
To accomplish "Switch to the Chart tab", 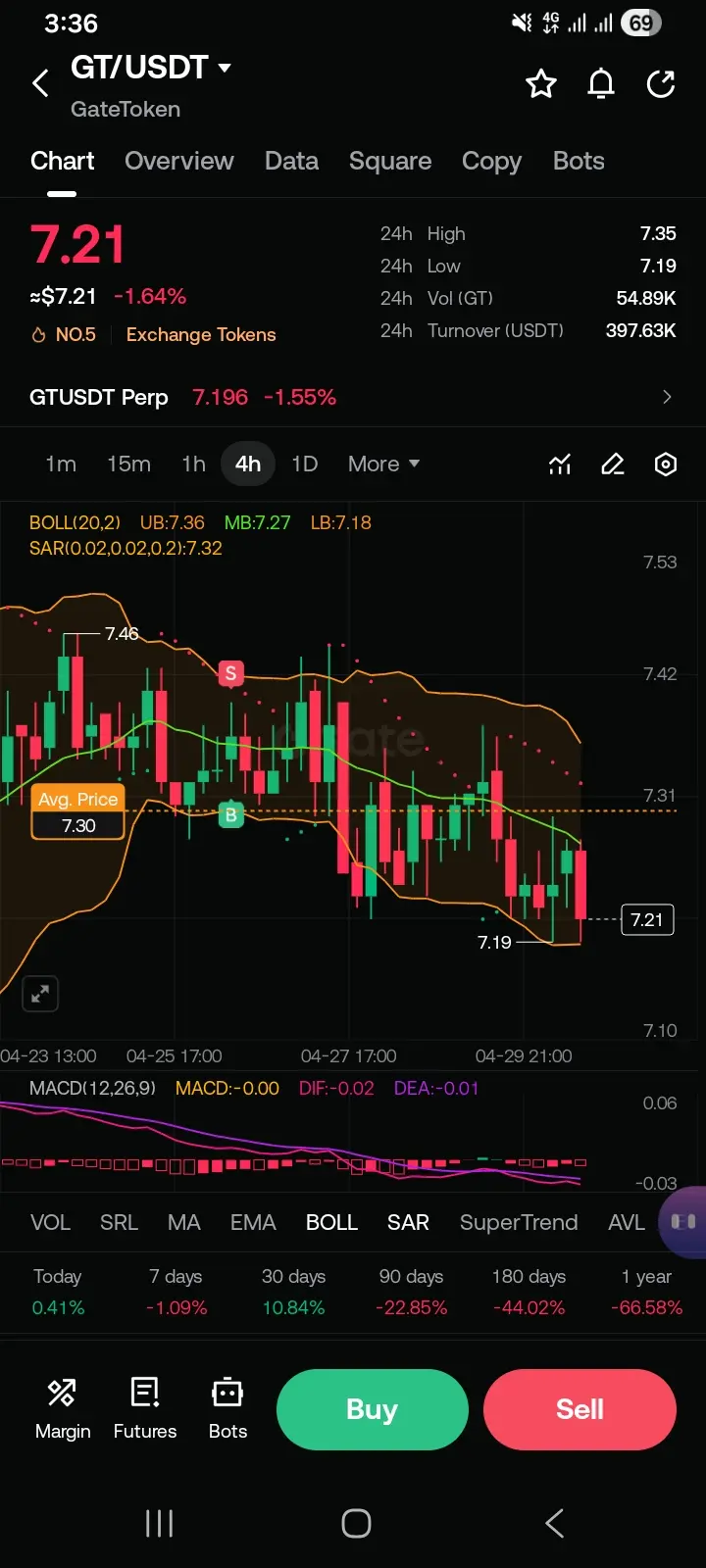I will pyautogui.click(x=63, y=161).
